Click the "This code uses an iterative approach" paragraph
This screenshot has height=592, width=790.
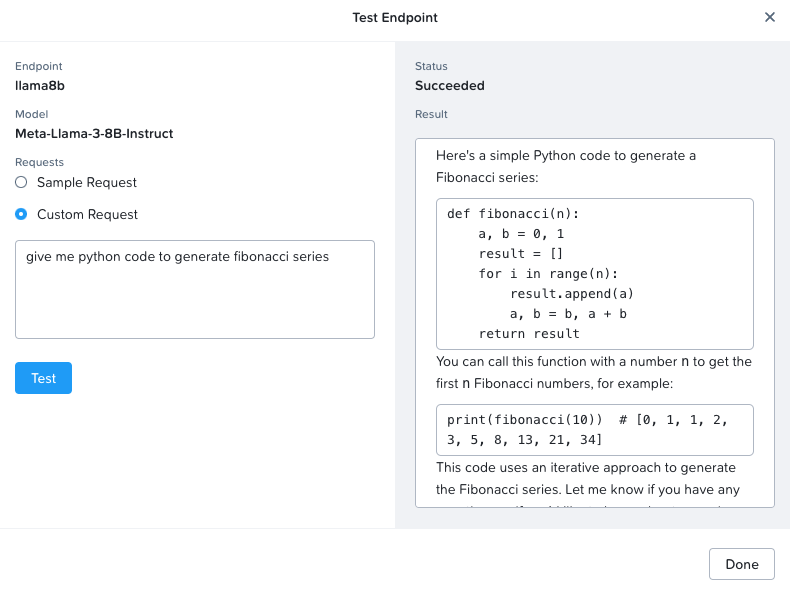pos(585,477)
